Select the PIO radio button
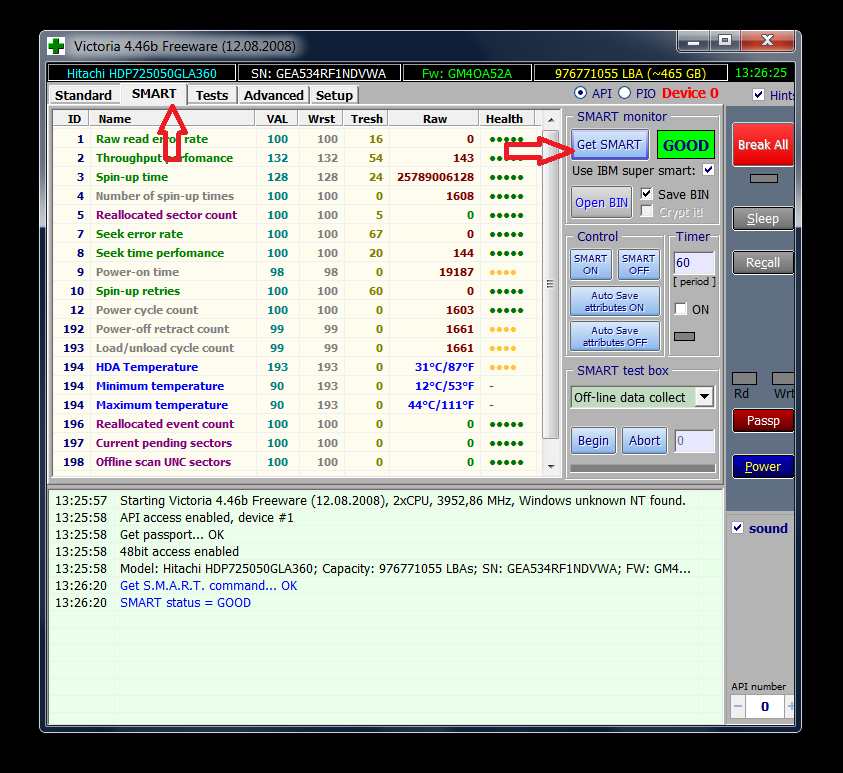 coord(624,93)
